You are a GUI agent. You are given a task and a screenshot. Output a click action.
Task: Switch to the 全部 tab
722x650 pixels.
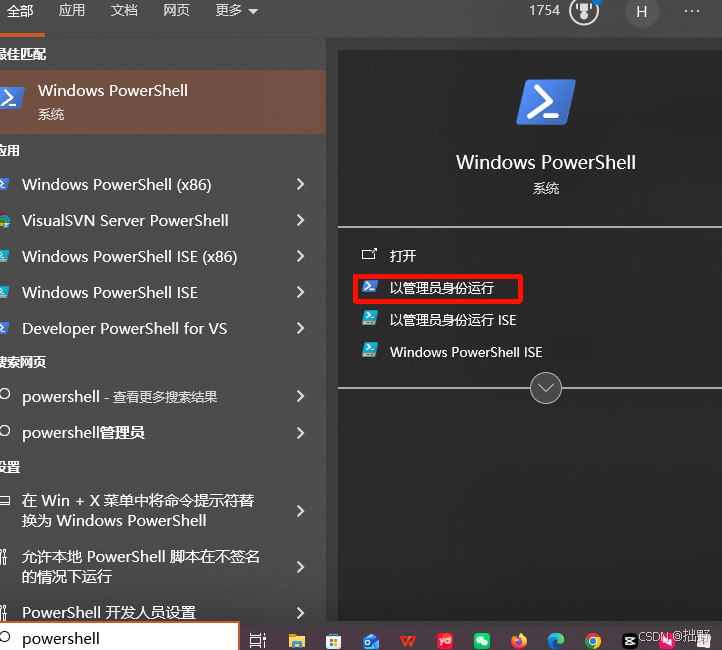(x=20, y=11)
